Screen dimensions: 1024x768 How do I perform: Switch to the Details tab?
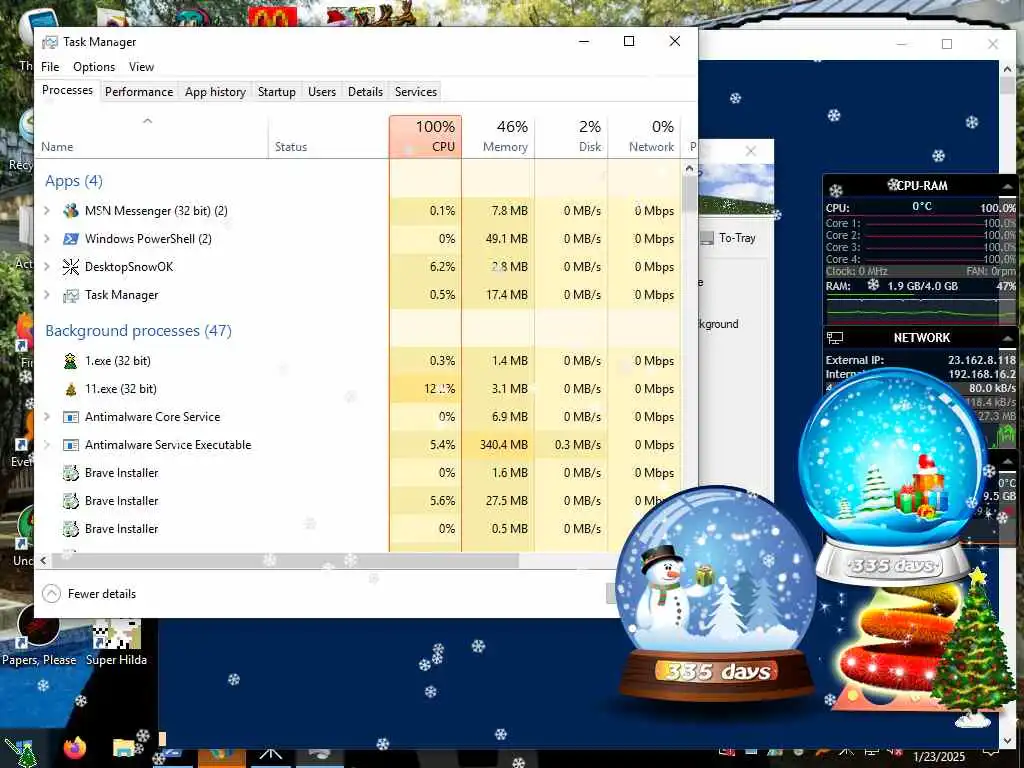[365, 92]
